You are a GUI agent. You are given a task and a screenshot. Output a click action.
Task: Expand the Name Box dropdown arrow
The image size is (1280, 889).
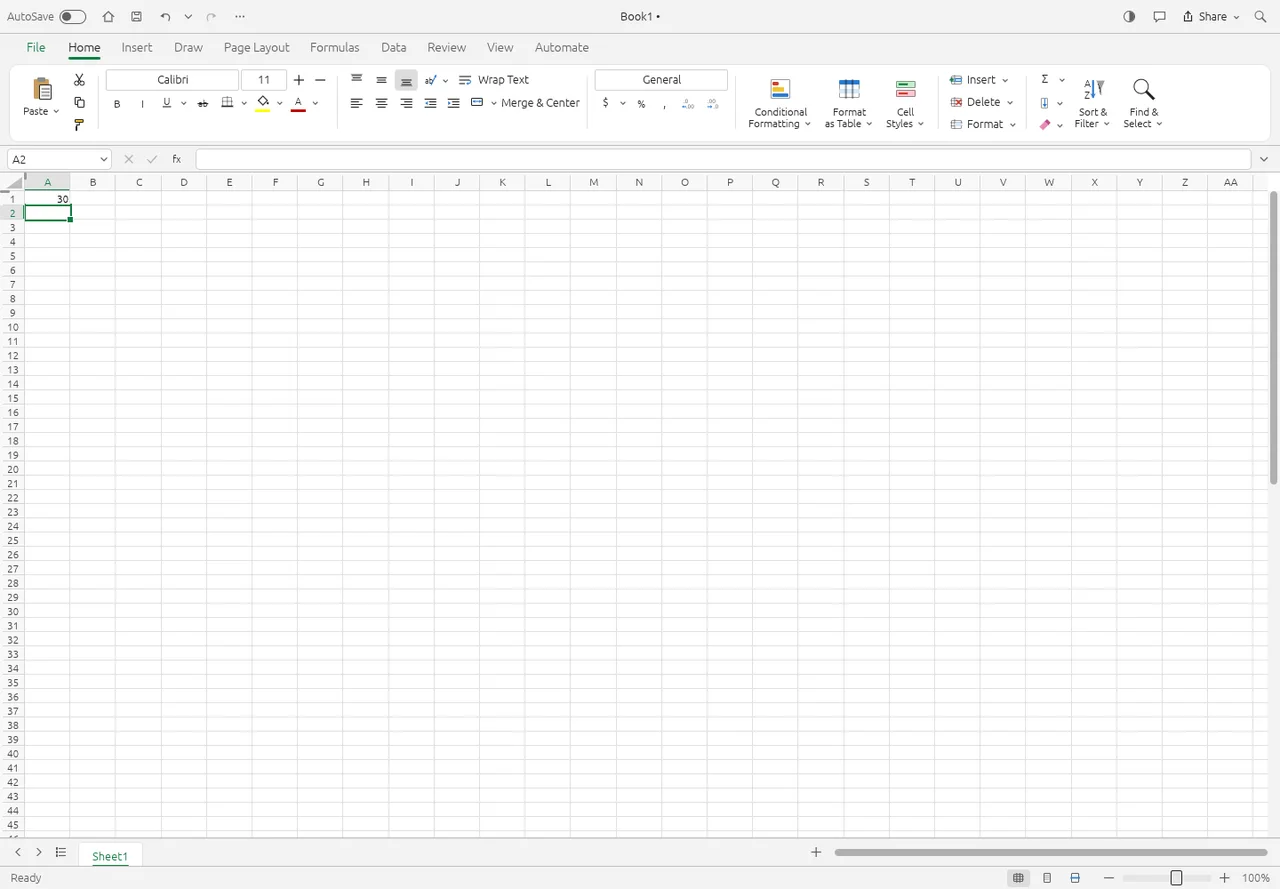click(x=104, y=159)
